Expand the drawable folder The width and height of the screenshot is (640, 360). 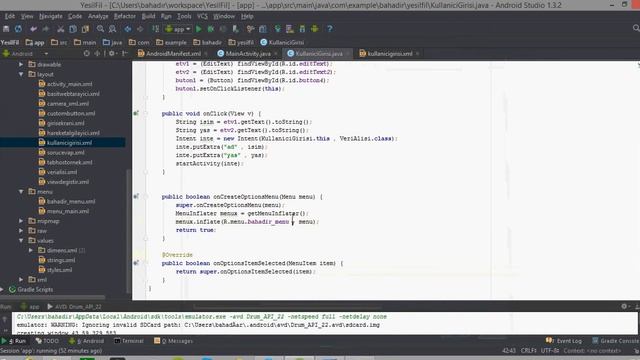[21, 64]
